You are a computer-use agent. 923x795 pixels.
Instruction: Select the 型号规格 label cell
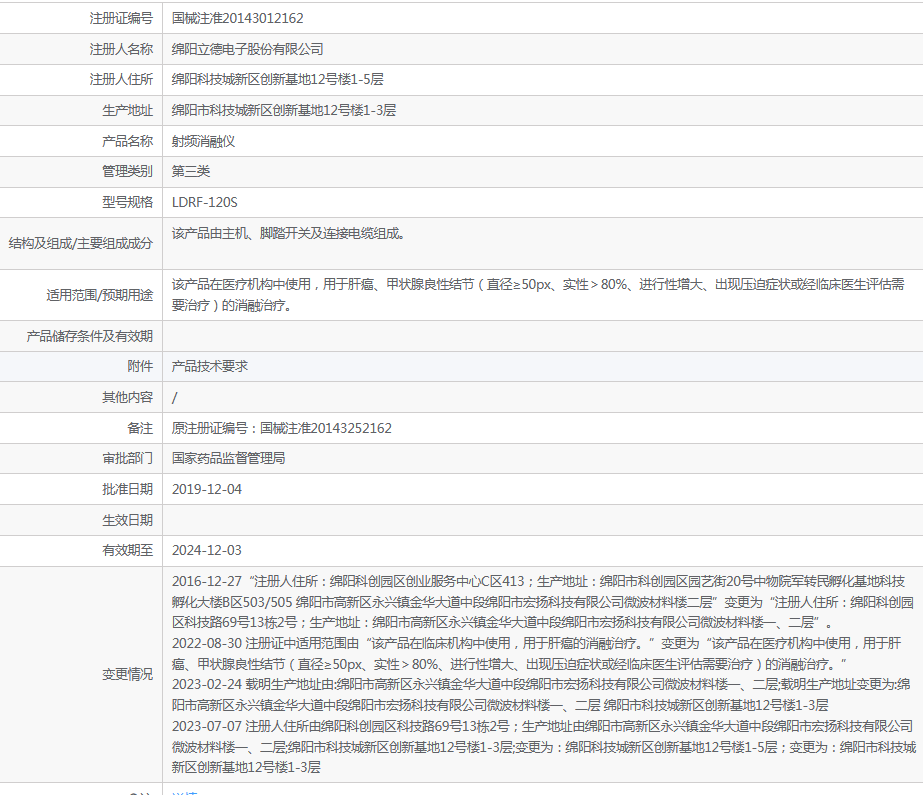pyautogui.click(x=127, y=202)
